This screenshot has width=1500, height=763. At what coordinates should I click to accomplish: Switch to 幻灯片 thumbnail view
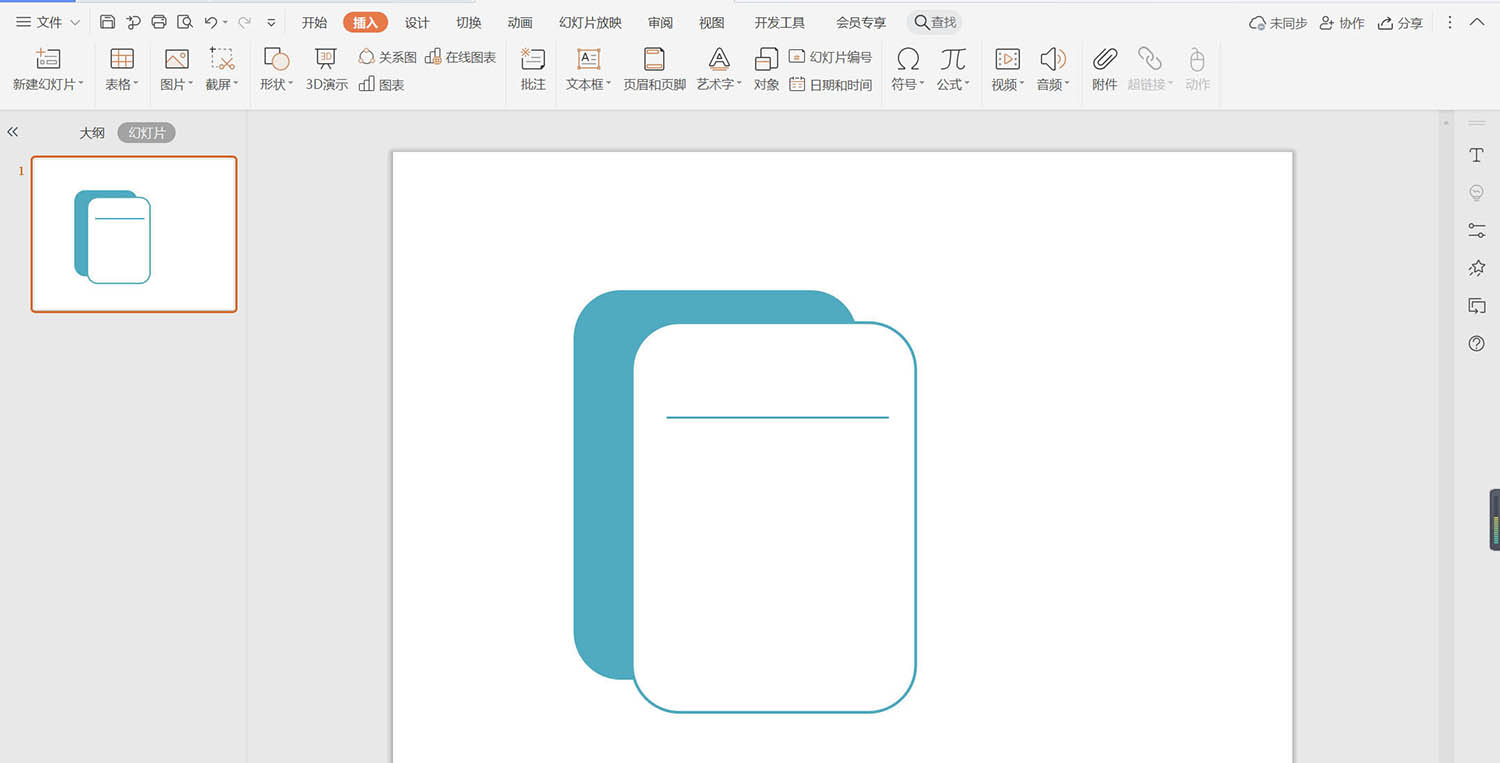(x=146, y=133)
